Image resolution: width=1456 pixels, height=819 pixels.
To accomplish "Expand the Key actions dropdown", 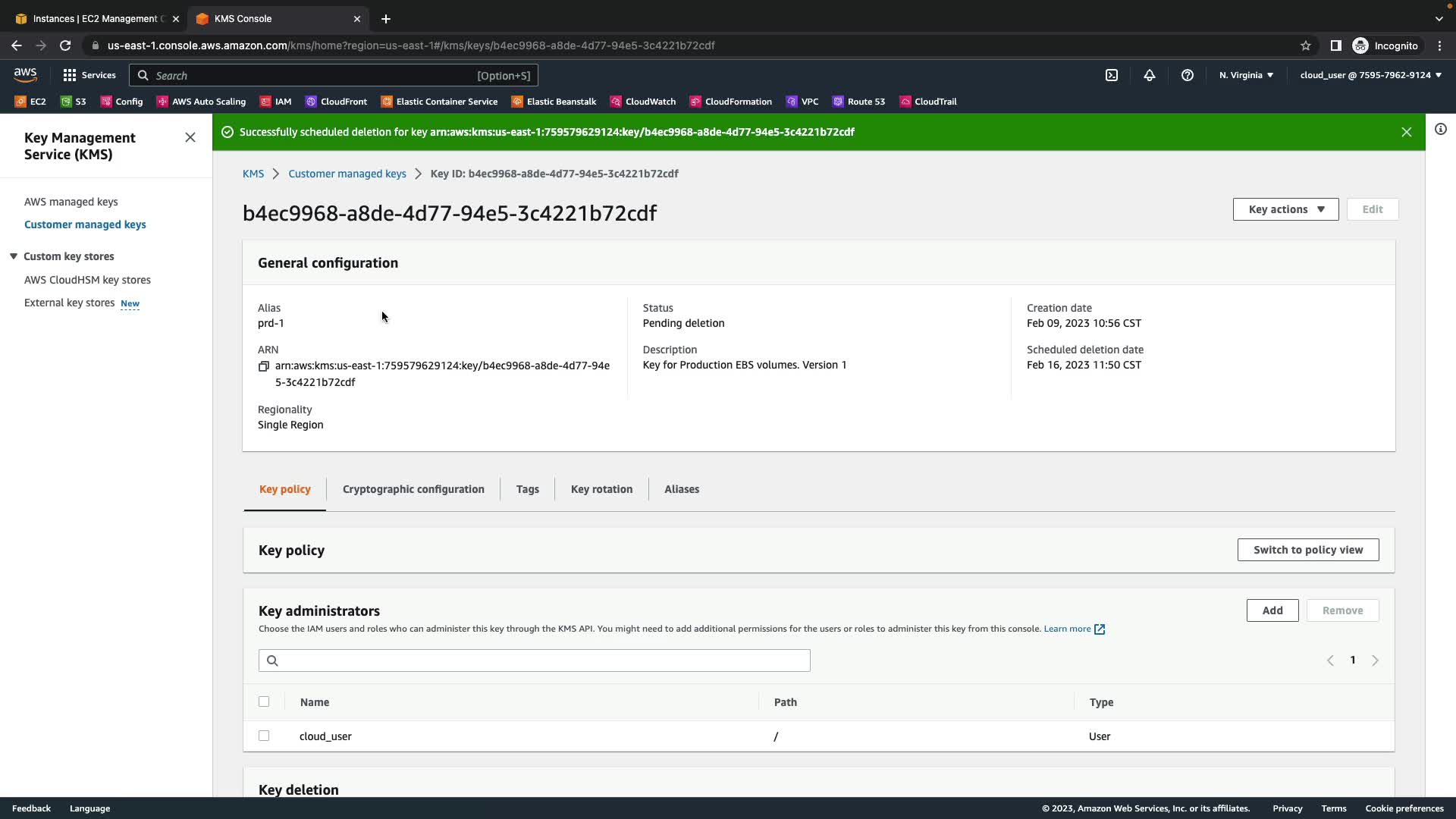I will pyautogui.click(x=1285, y=209).
